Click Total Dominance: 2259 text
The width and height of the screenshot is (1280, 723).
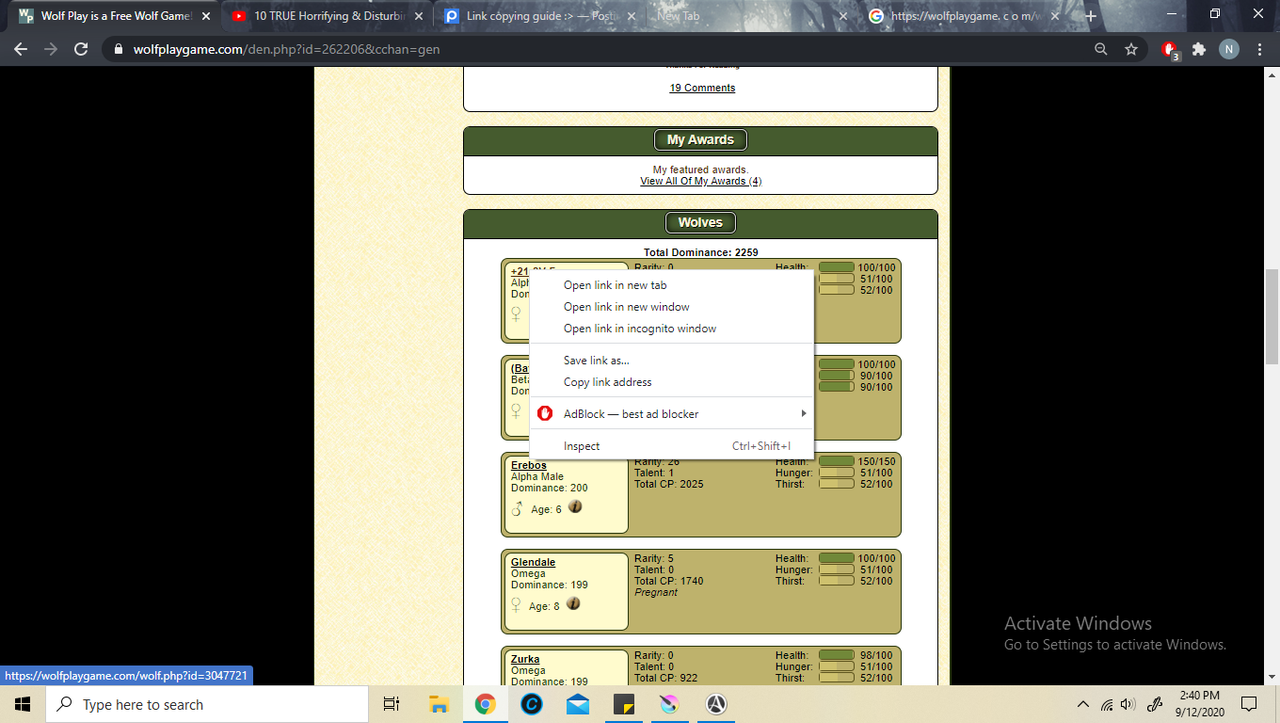click(700, 252)
